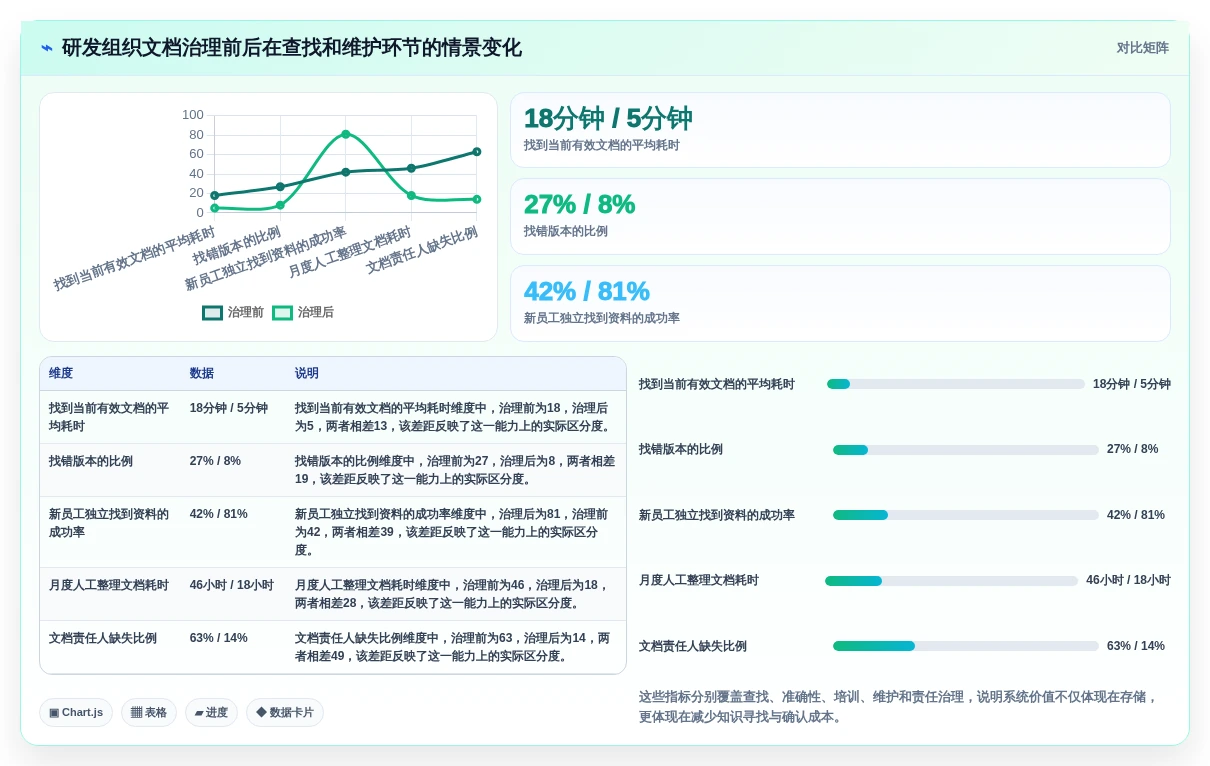Click chart axis label 找错版本的比例

(237, 246)
